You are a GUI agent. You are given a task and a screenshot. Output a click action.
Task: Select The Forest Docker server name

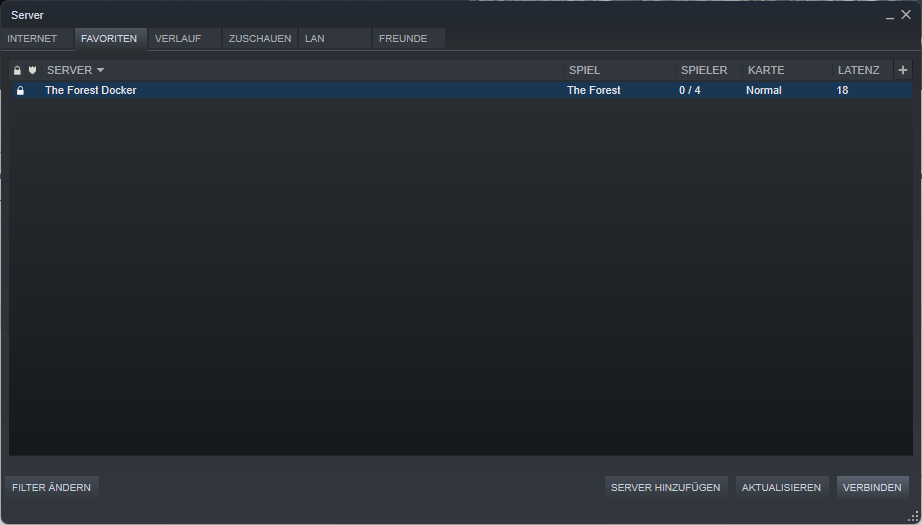91,91
